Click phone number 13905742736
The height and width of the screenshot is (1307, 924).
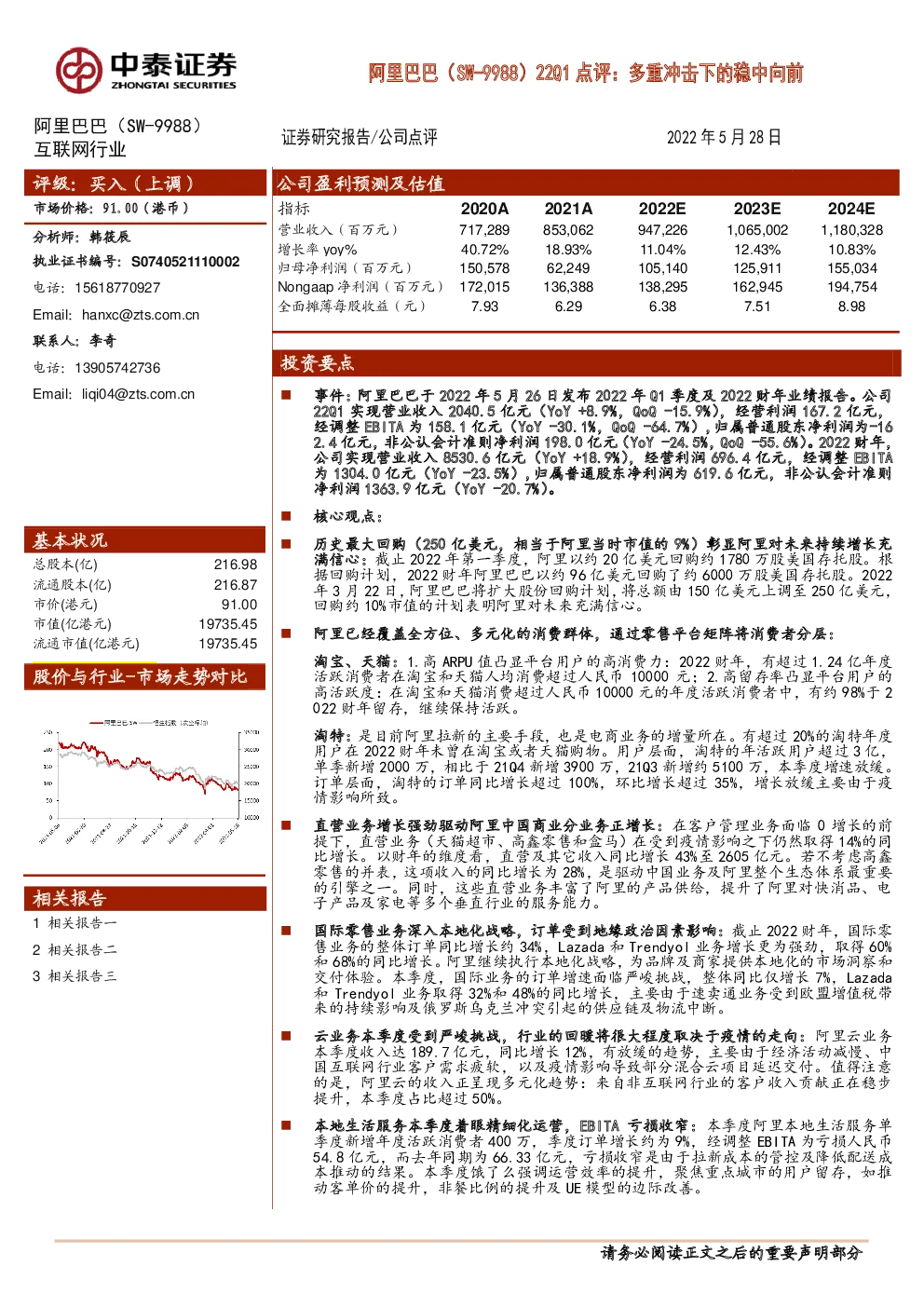(x=117, y=368)
